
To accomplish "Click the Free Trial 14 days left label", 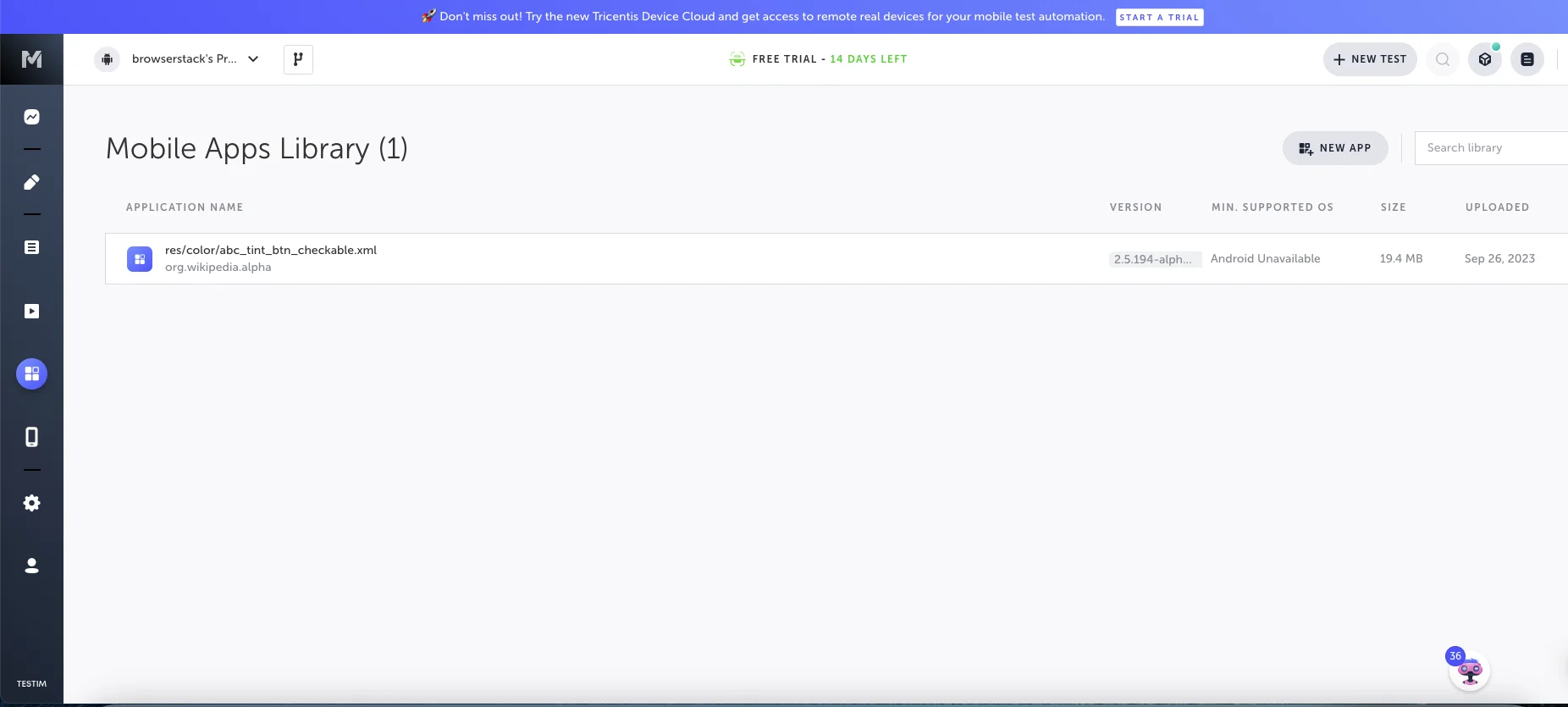I will [830, 59].
